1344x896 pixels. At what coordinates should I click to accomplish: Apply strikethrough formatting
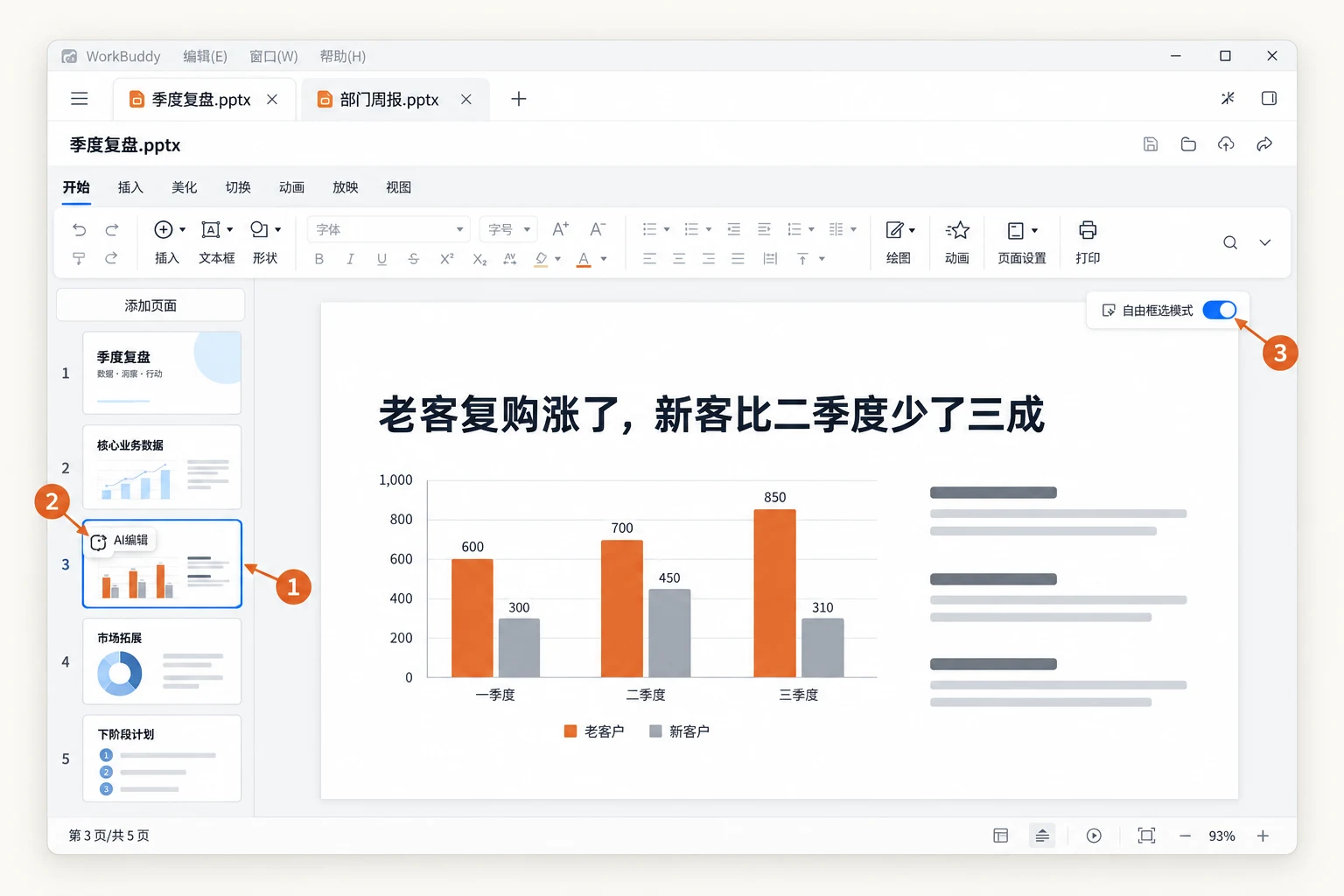tap(414, 259)
